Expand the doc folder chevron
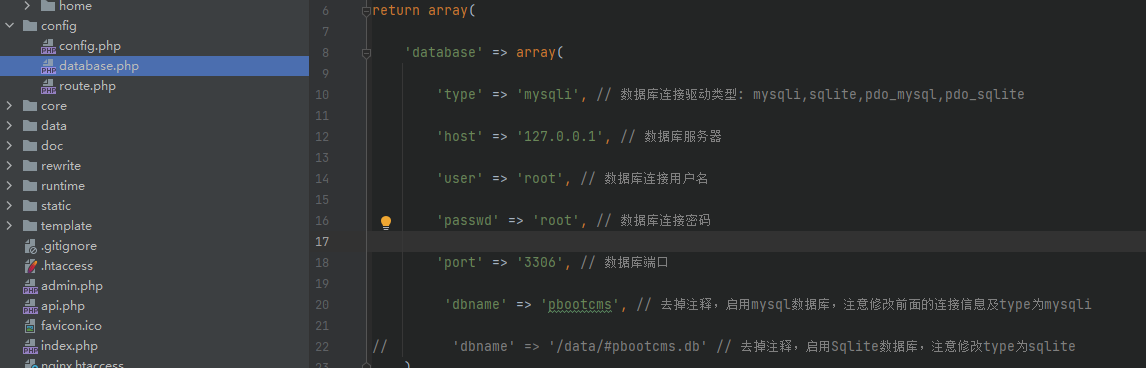This screenshot has width=1146, height=368. [x=10, y=146]
